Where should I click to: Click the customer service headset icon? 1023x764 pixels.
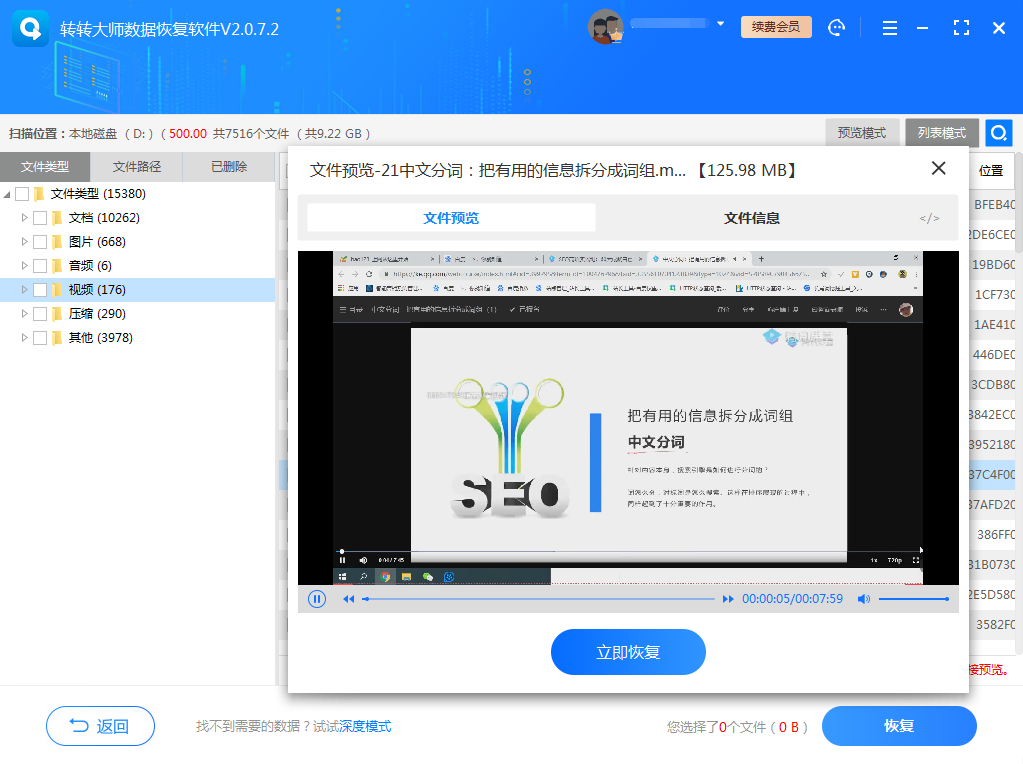pyautogui.click(x=837, y=27)
